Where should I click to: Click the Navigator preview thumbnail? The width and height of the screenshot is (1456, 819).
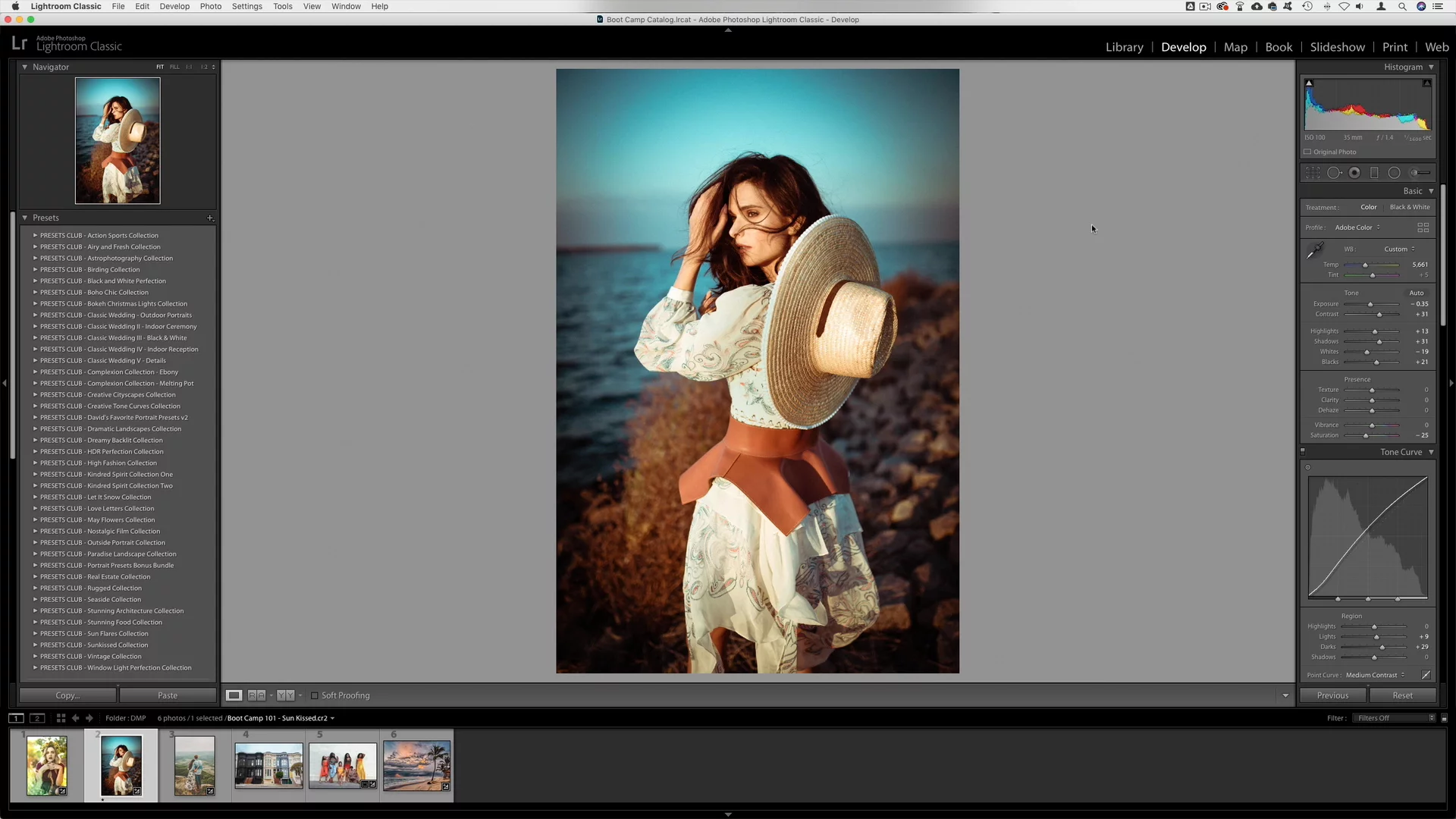point(118,140)
